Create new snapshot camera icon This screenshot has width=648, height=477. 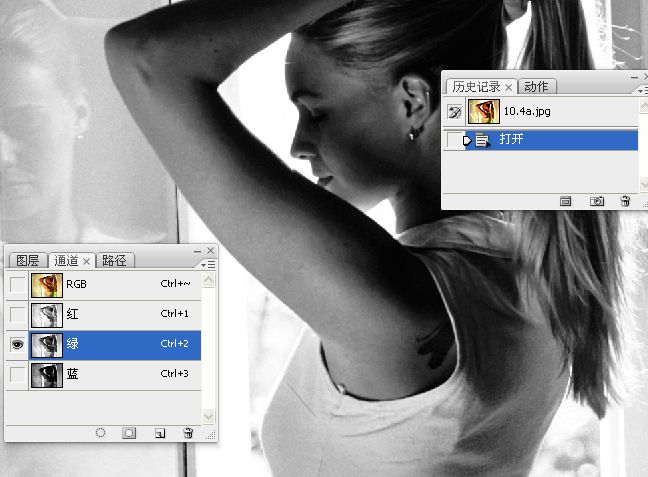click(x=596, y=201)
